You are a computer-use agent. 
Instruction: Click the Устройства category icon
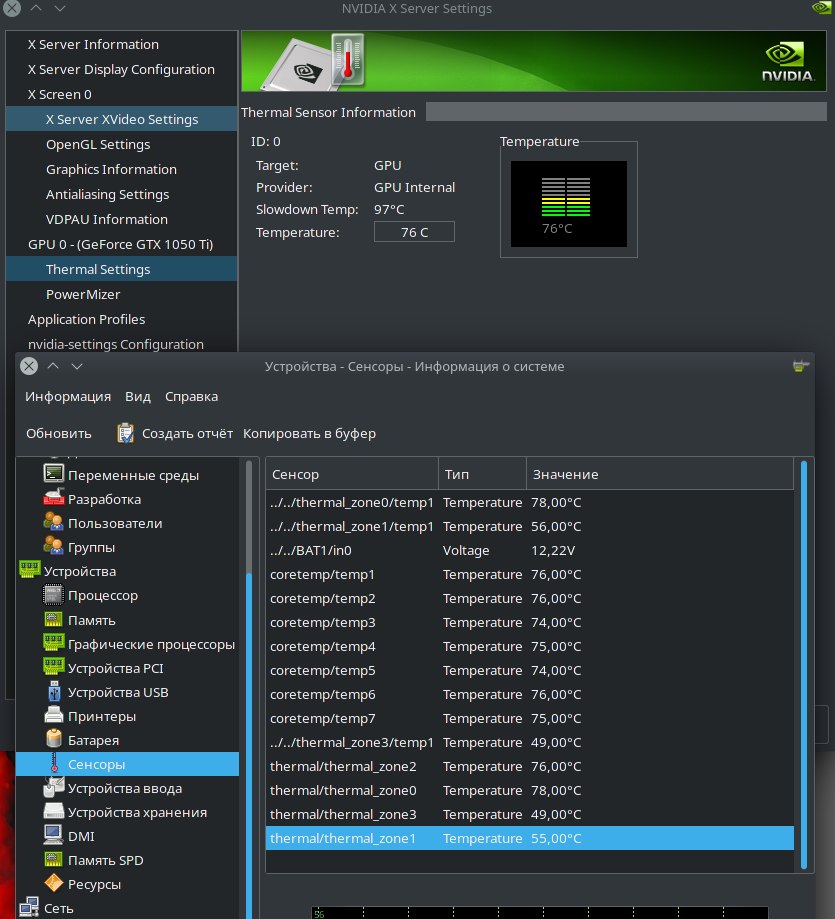coord(29,569)
